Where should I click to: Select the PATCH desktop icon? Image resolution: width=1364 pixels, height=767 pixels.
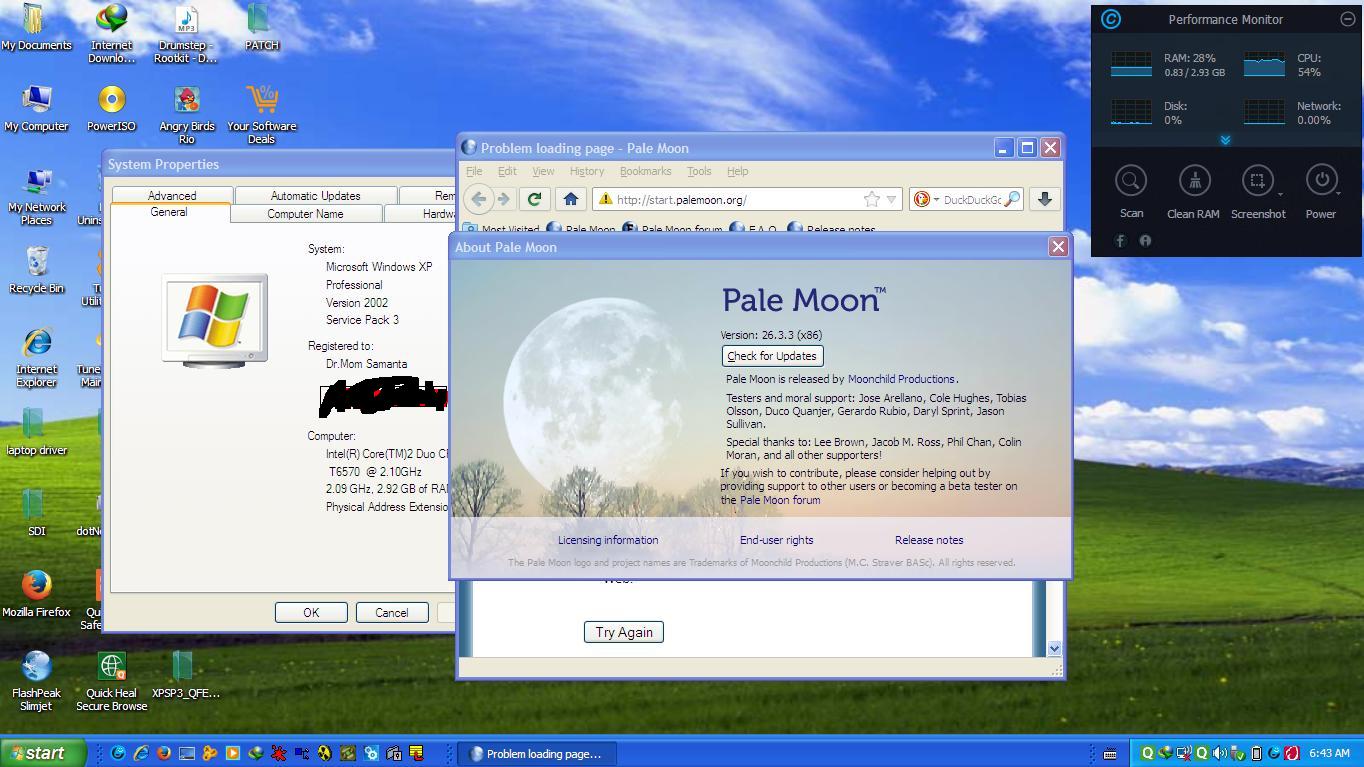click(x=261, y=27)
